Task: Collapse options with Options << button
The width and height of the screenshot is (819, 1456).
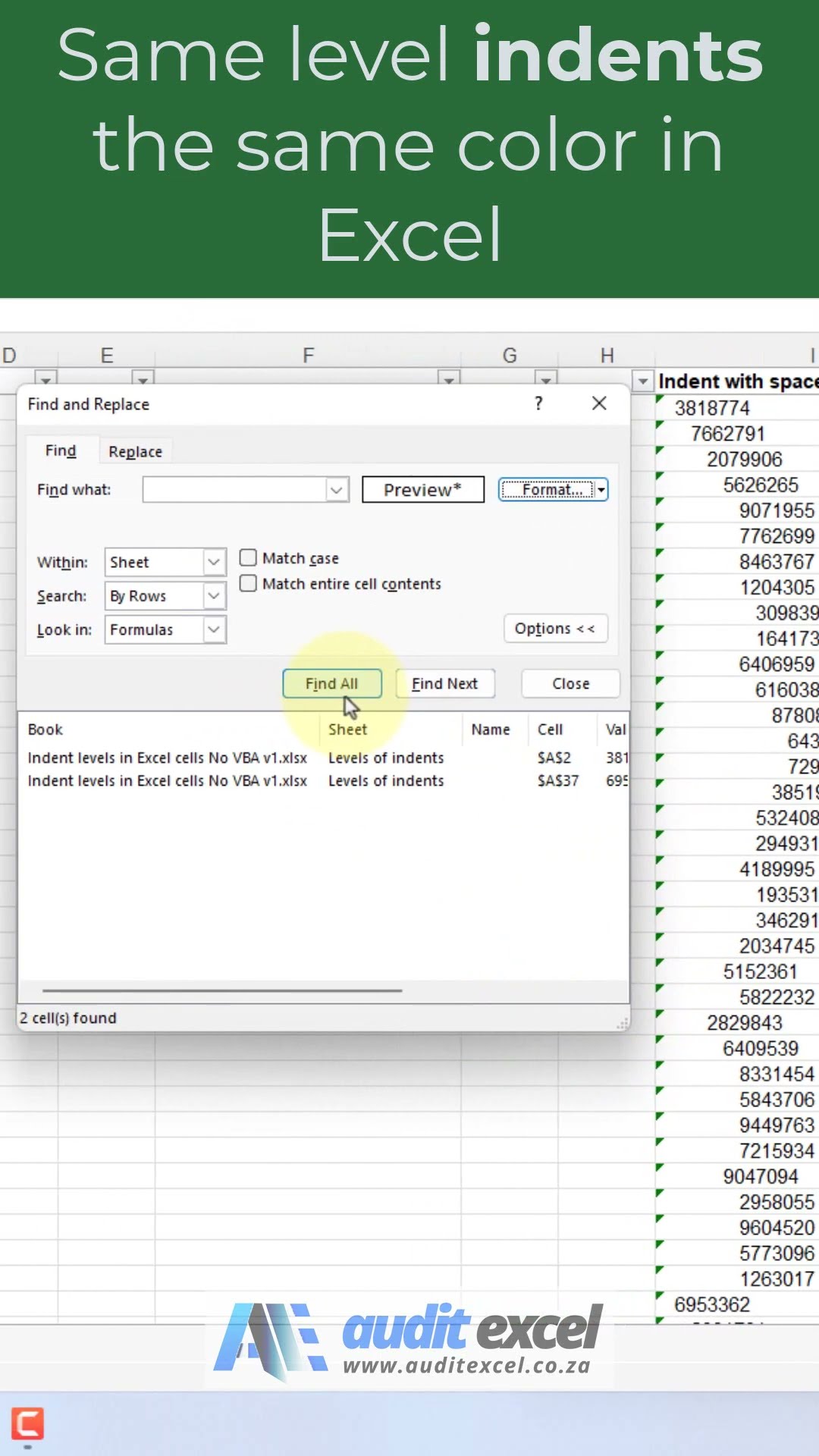Action: [556, 629]
